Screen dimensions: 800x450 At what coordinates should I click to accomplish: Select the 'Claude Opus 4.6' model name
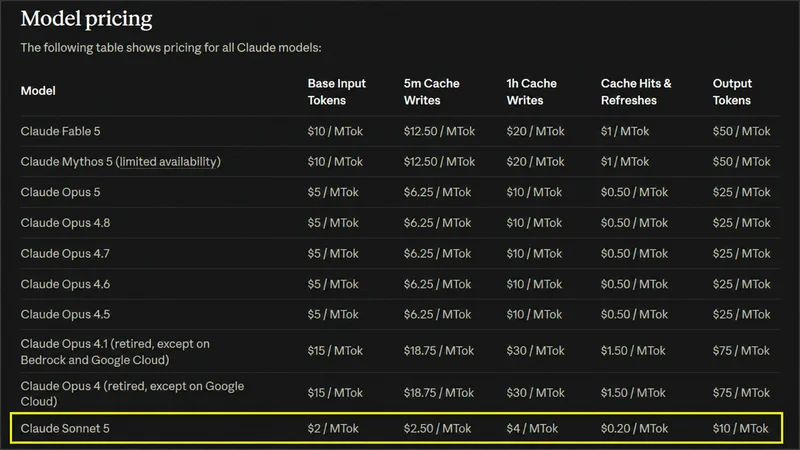pyautogui.click(x=65, y=284)
